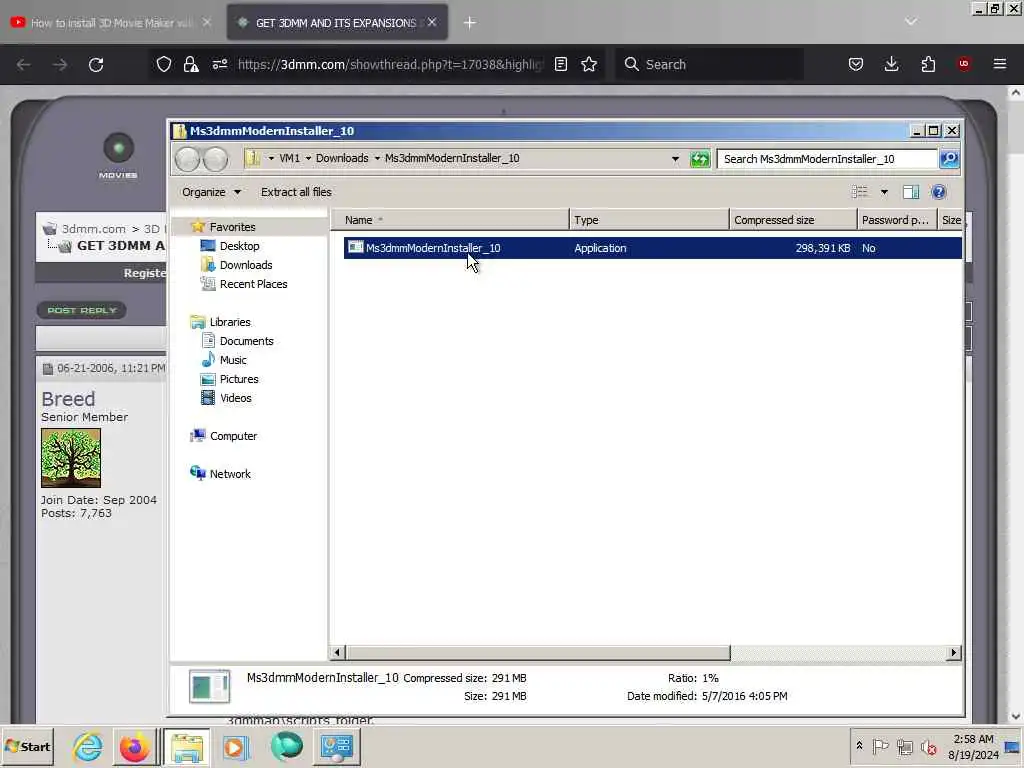Launch Internet Explorer from taskbar
1024x768 pixels.
point(88,746)
